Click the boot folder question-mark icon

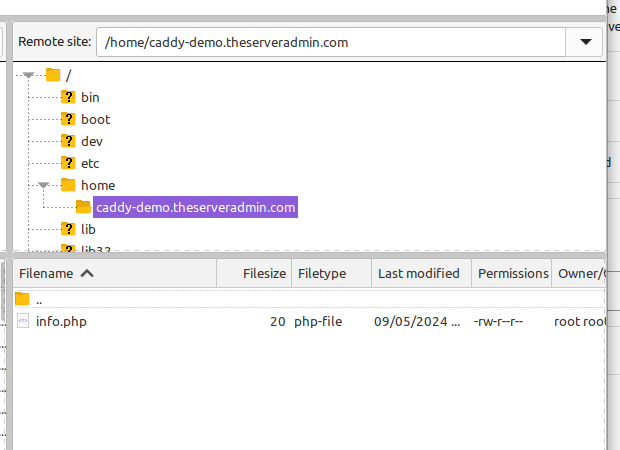(x=68, y=119)
